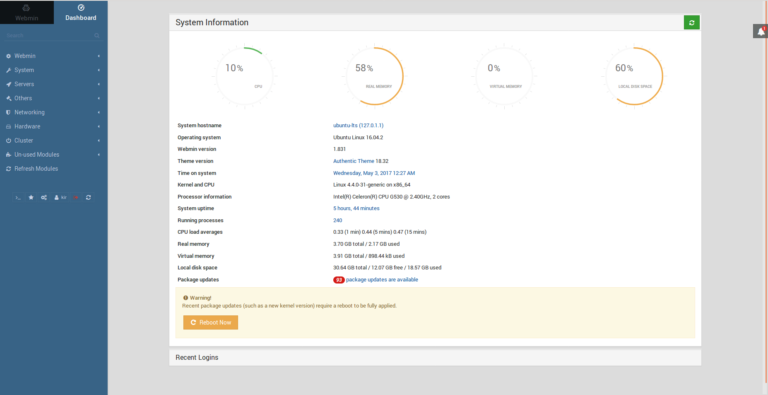This screenshot has width=768, height=395.
Task: Click the Dashboard speedometer icon
Action: (x=81, y=8)
